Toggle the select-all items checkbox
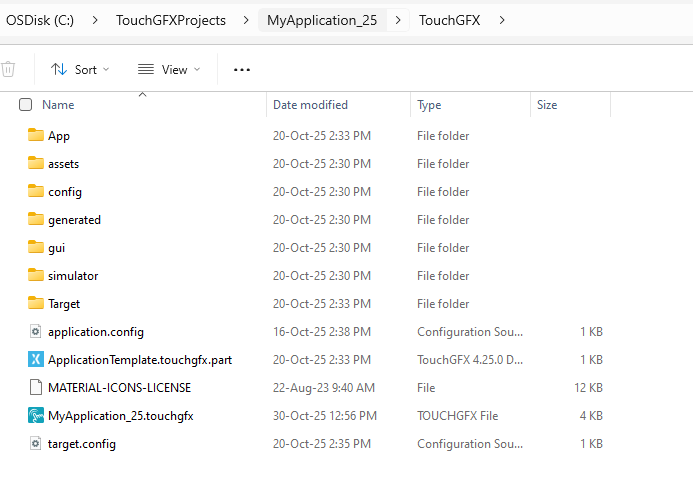The width and height of the screenshot is (693, 479). click(26, 104)
